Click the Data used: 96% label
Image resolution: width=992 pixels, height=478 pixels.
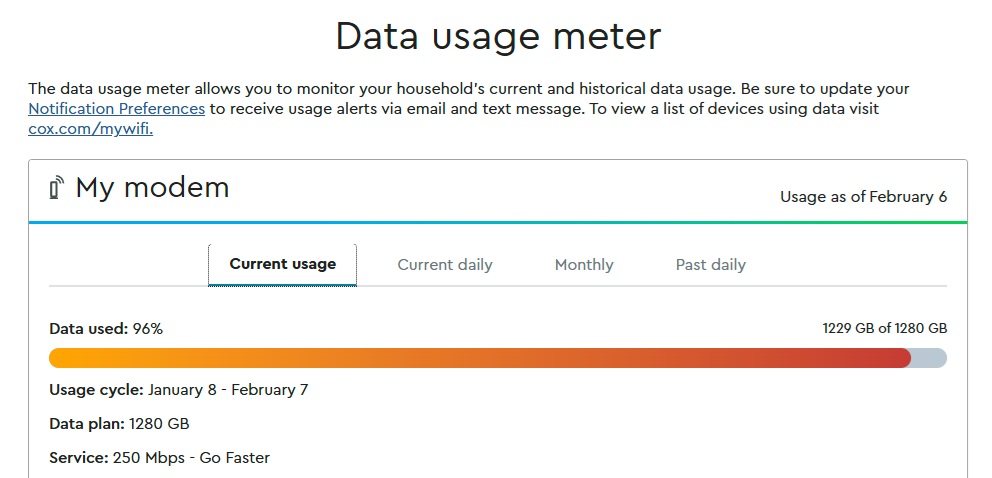coord(106,328)
